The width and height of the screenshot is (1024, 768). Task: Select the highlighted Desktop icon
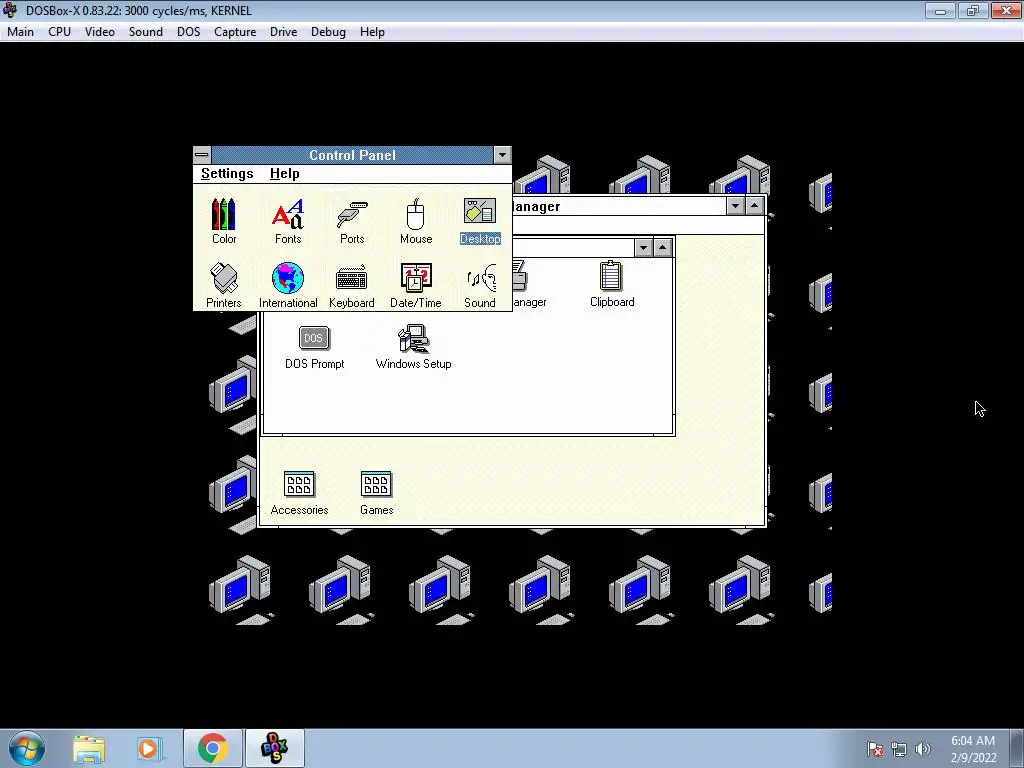480,221
